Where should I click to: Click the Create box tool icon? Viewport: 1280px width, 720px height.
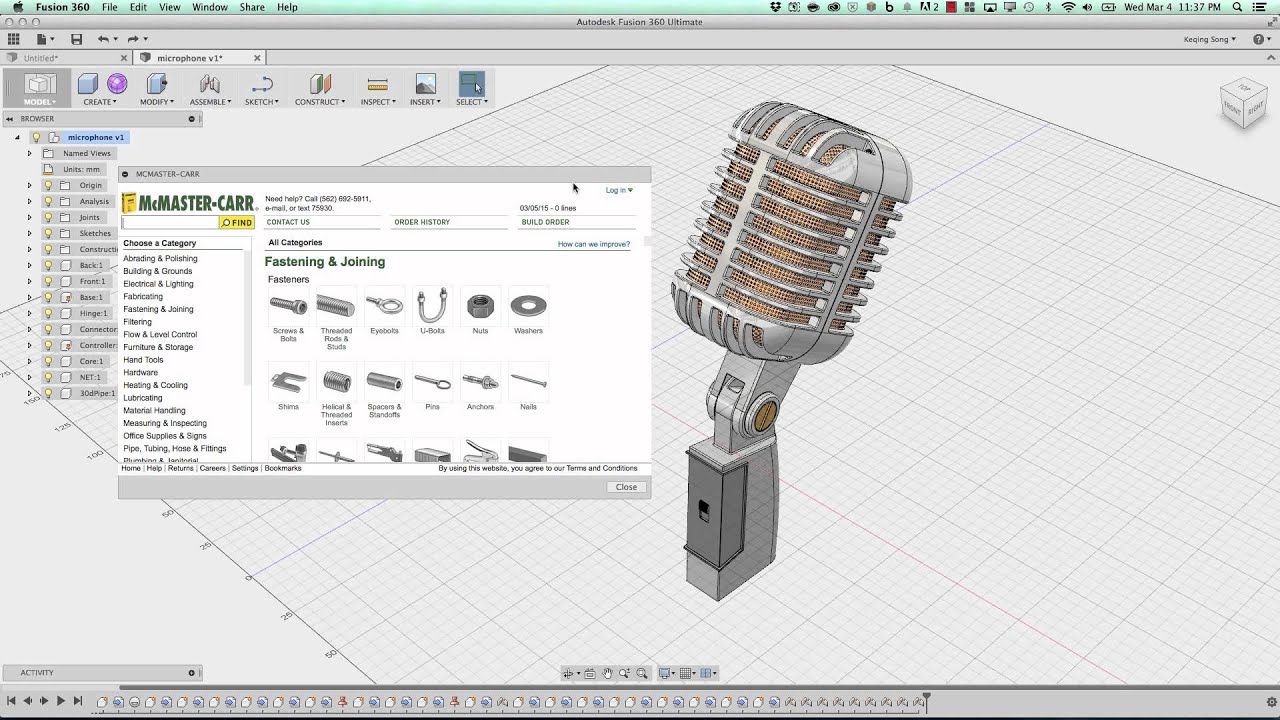(x=88, y=84)
